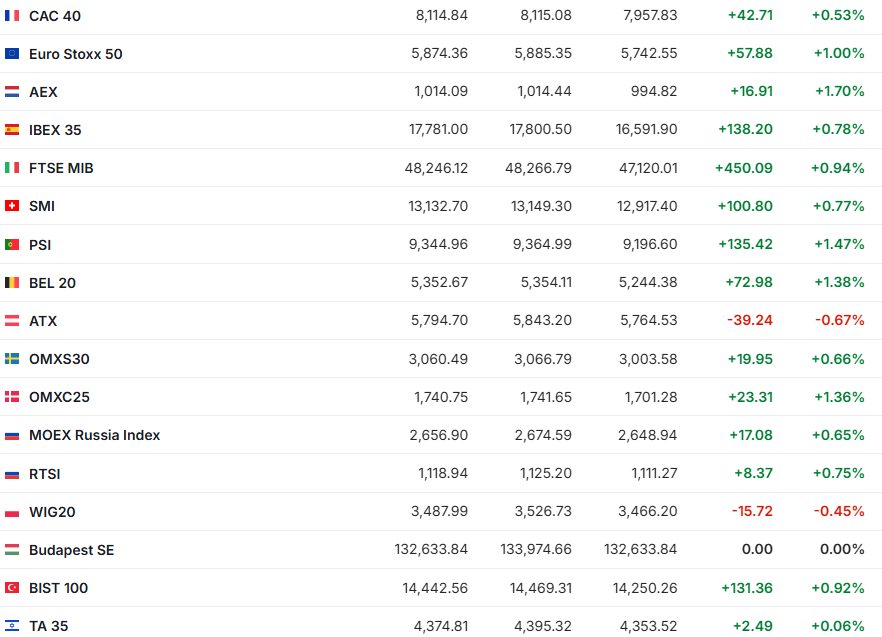Click the Netherlands flag icon next to AEX
Screen dimensions: 882x637
click(12, 92)
